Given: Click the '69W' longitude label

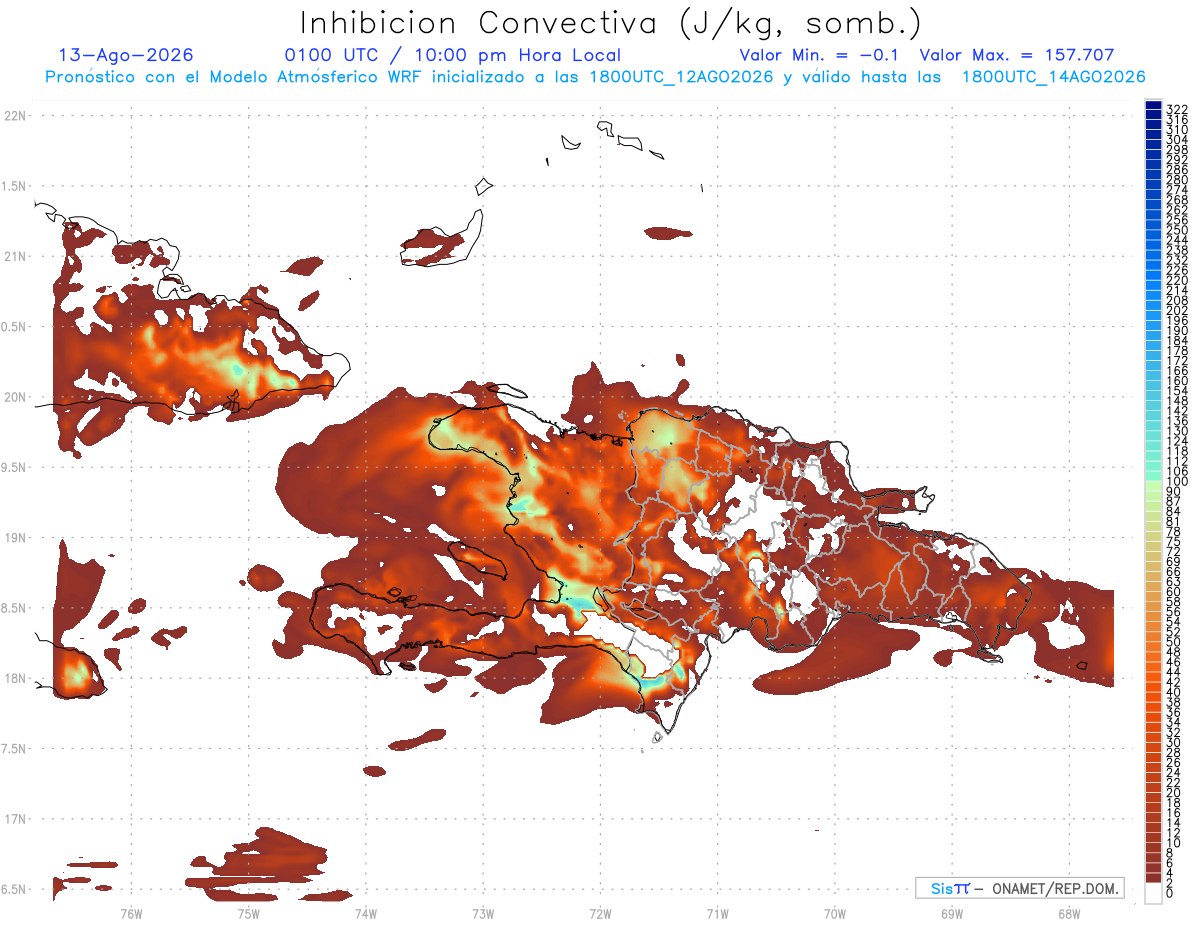Looking at the screenshot, I should [952, 912].
